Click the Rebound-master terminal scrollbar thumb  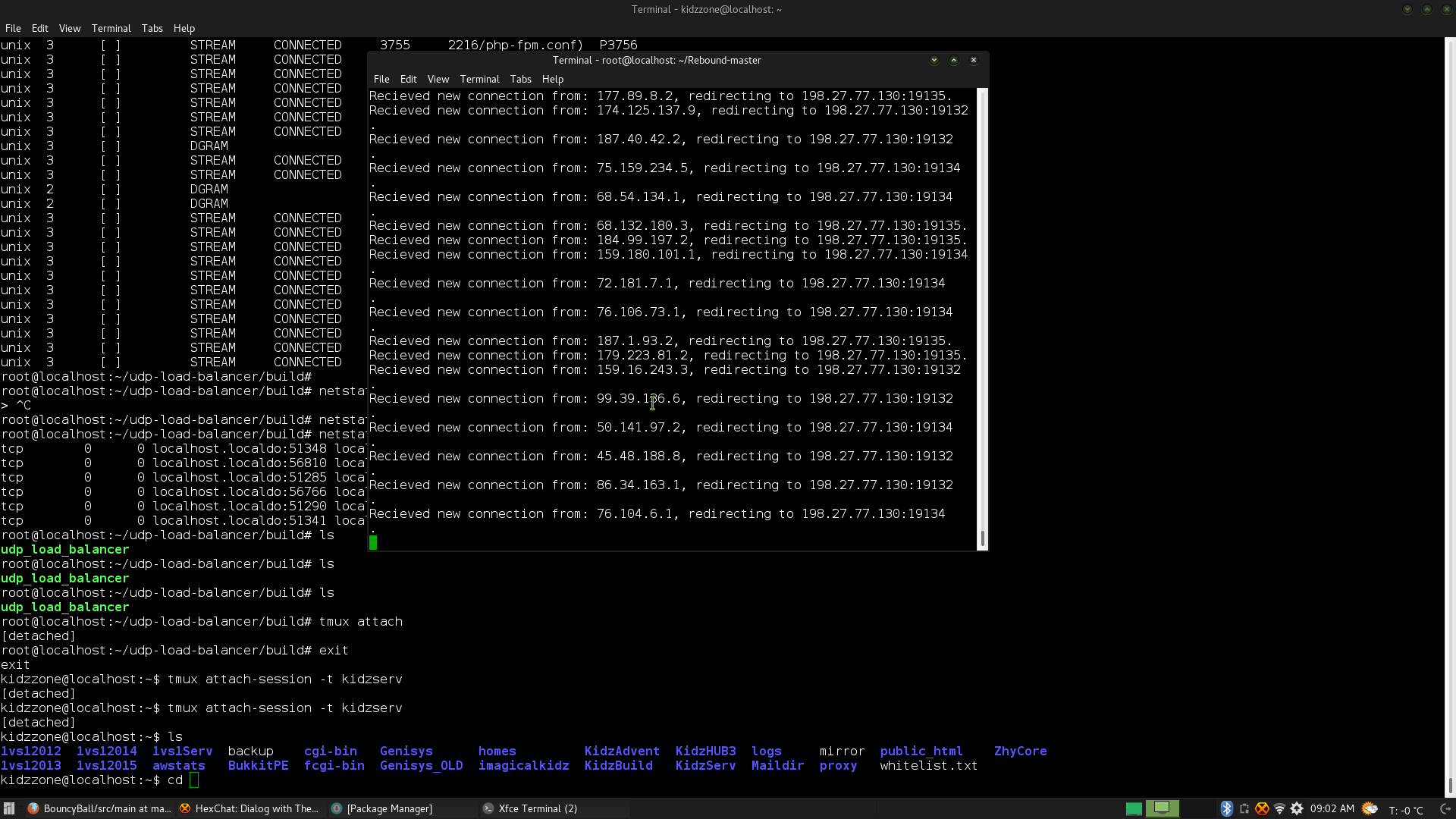click(983, 538)
